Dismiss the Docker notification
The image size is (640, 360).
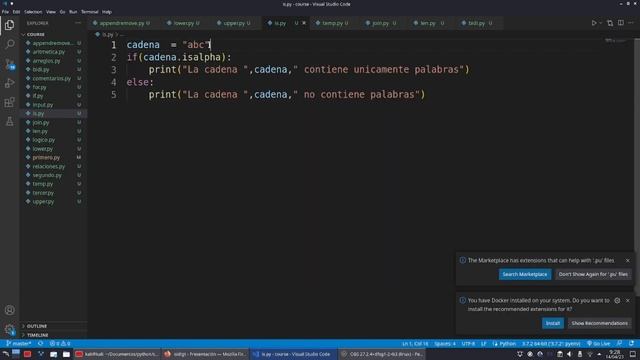click(x=628, y=300)
